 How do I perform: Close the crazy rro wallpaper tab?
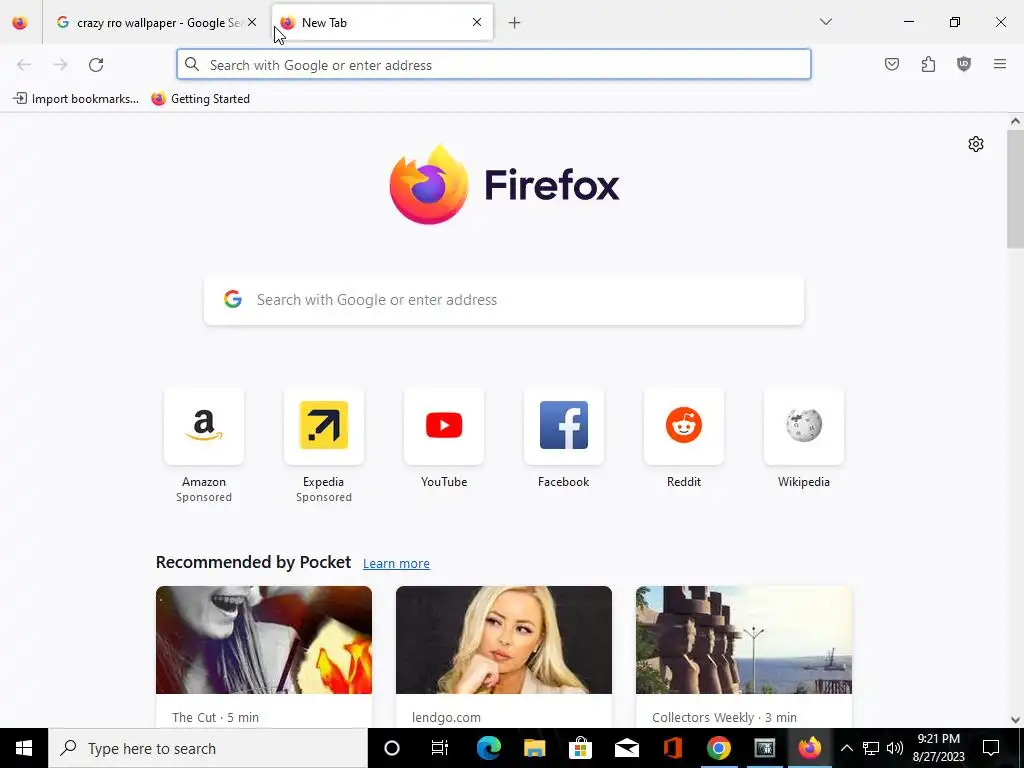pyautogui.click(x=252, y=22)
